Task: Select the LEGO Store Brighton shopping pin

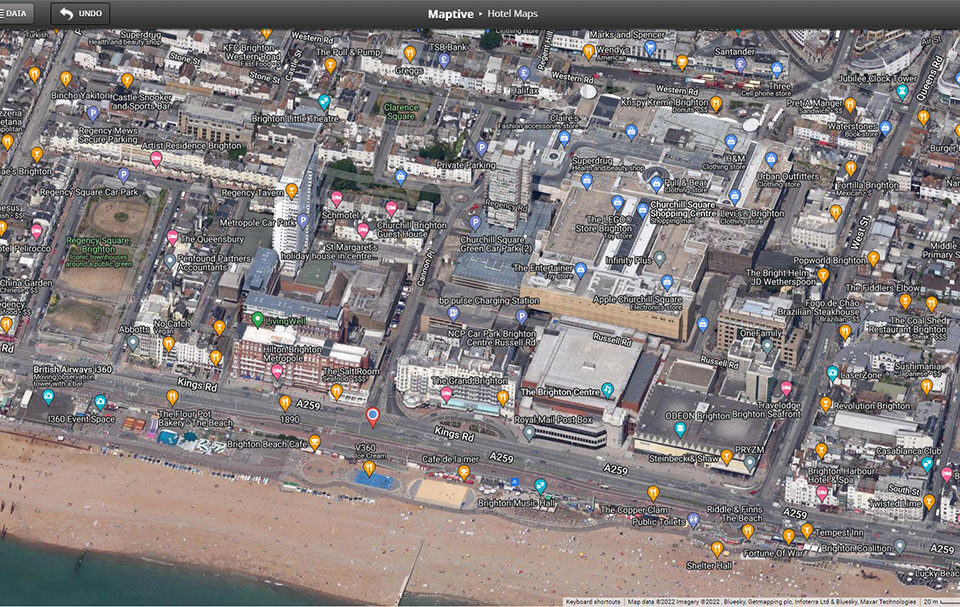Action: pos(618,202)
